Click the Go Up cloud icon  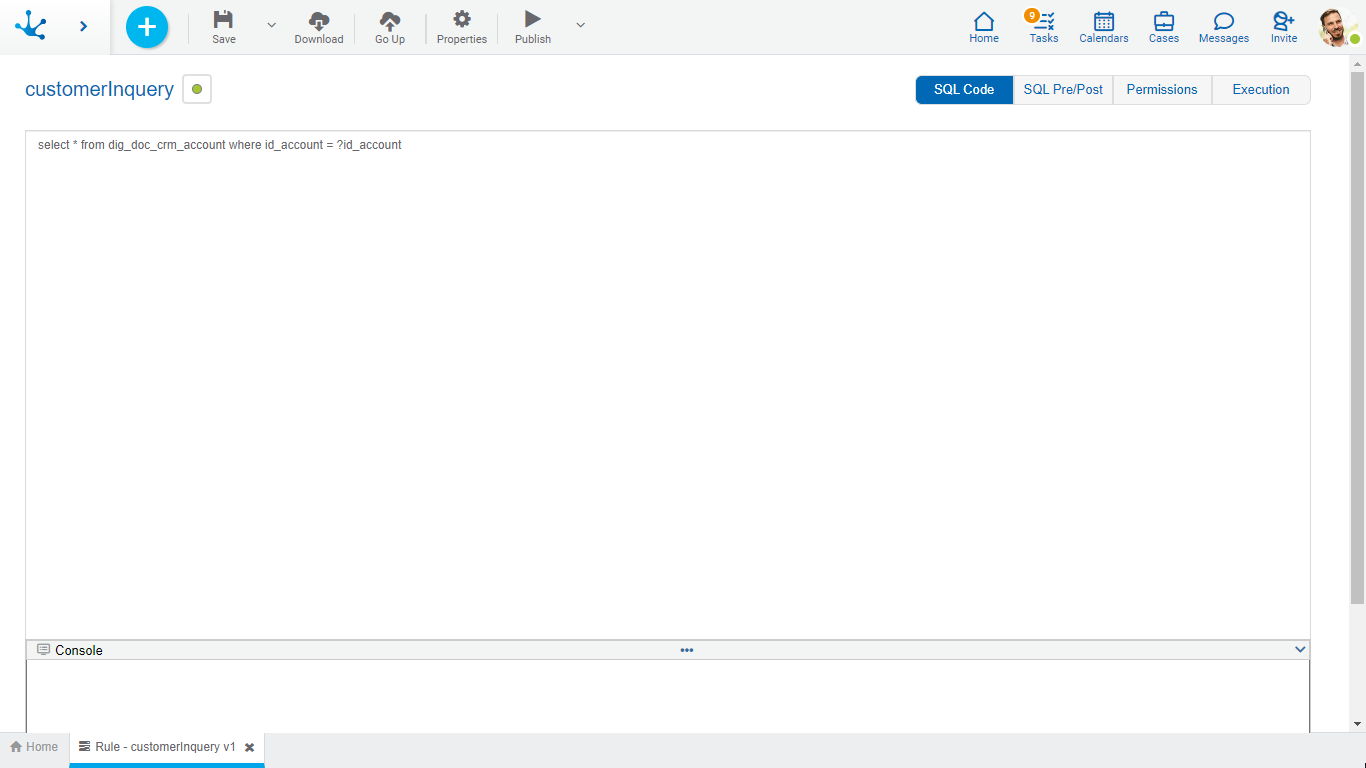click(390, 20)
